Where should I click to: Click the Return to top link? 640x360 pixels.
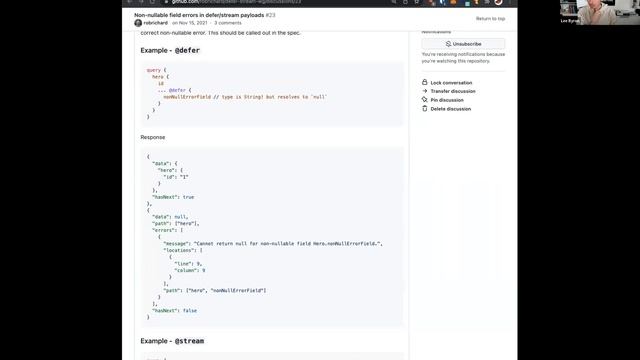pos(490,19)
